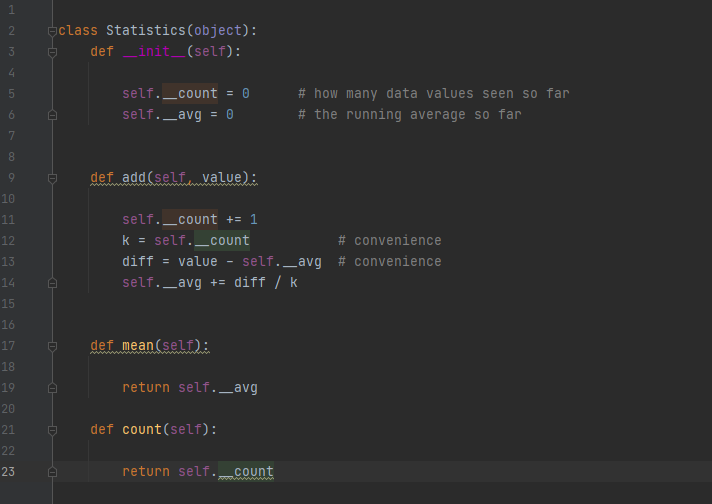The image size is (712, 504).
Task: Click the value parameter in add definition
Action: (x=222, y=177)
